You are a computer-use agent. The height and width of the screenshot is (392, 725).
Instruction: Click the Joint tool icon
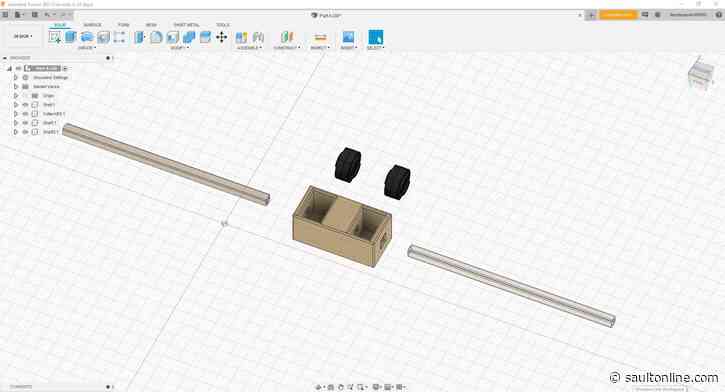(258, 37)
